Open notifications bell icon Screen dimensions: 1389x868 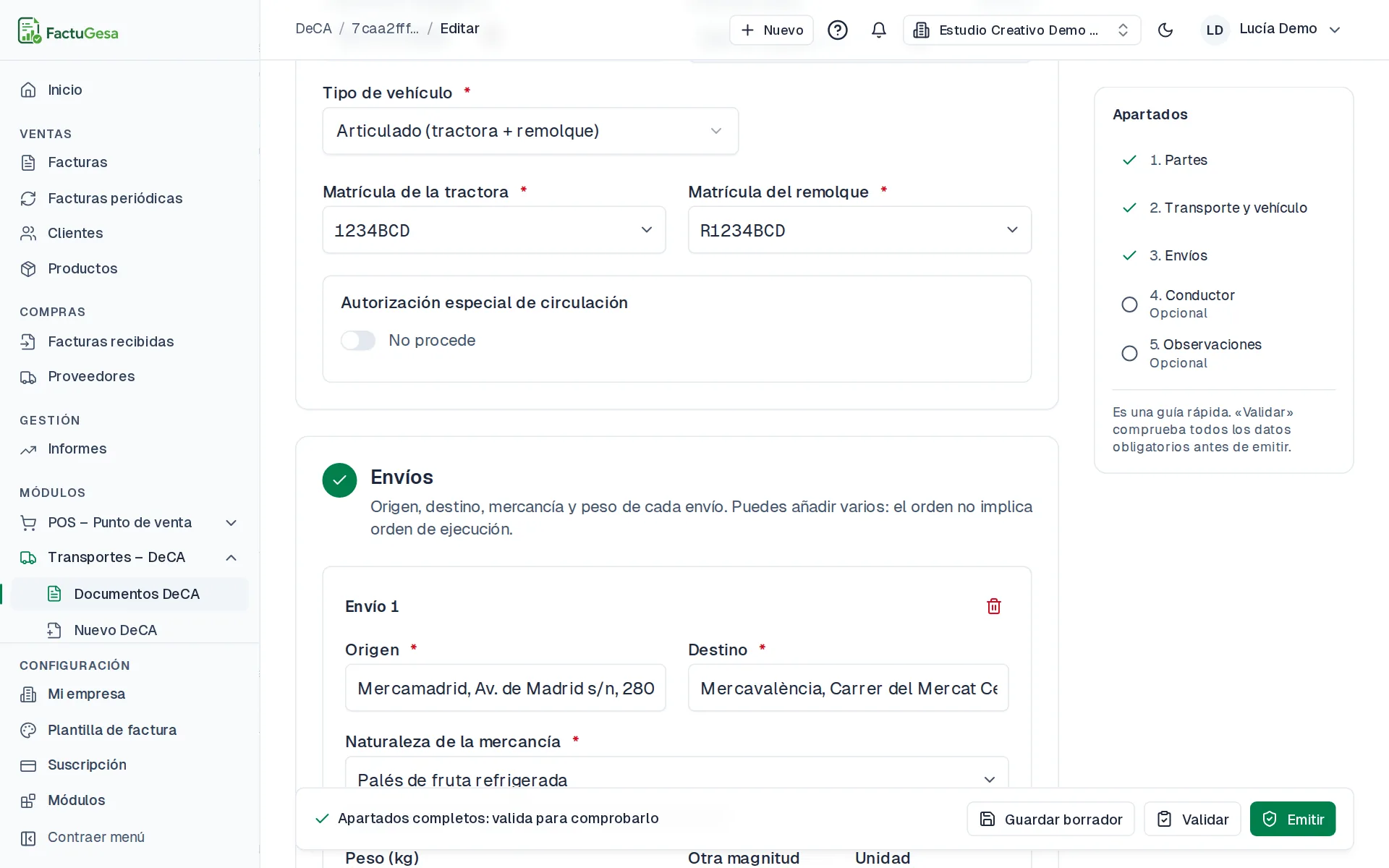(x=878, y=30)
